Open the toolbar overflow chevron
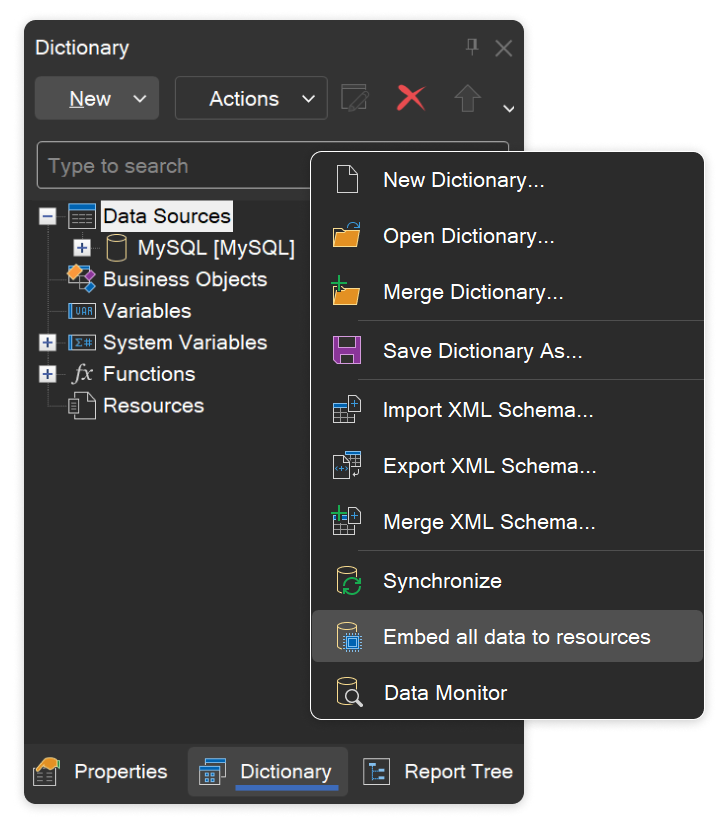The width and height of the screenshot is (728, 824). [508, 109]
